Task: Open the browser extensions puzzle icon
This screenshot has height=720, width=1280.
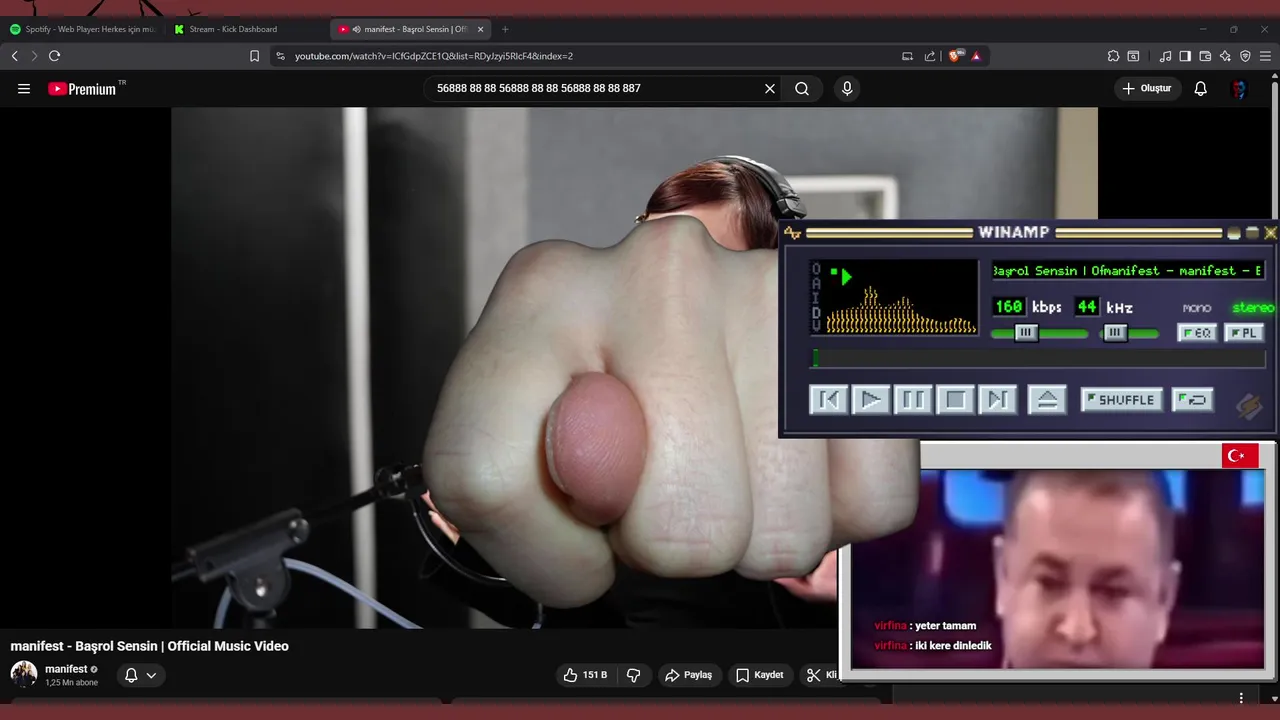Action: coord(1113,56)
